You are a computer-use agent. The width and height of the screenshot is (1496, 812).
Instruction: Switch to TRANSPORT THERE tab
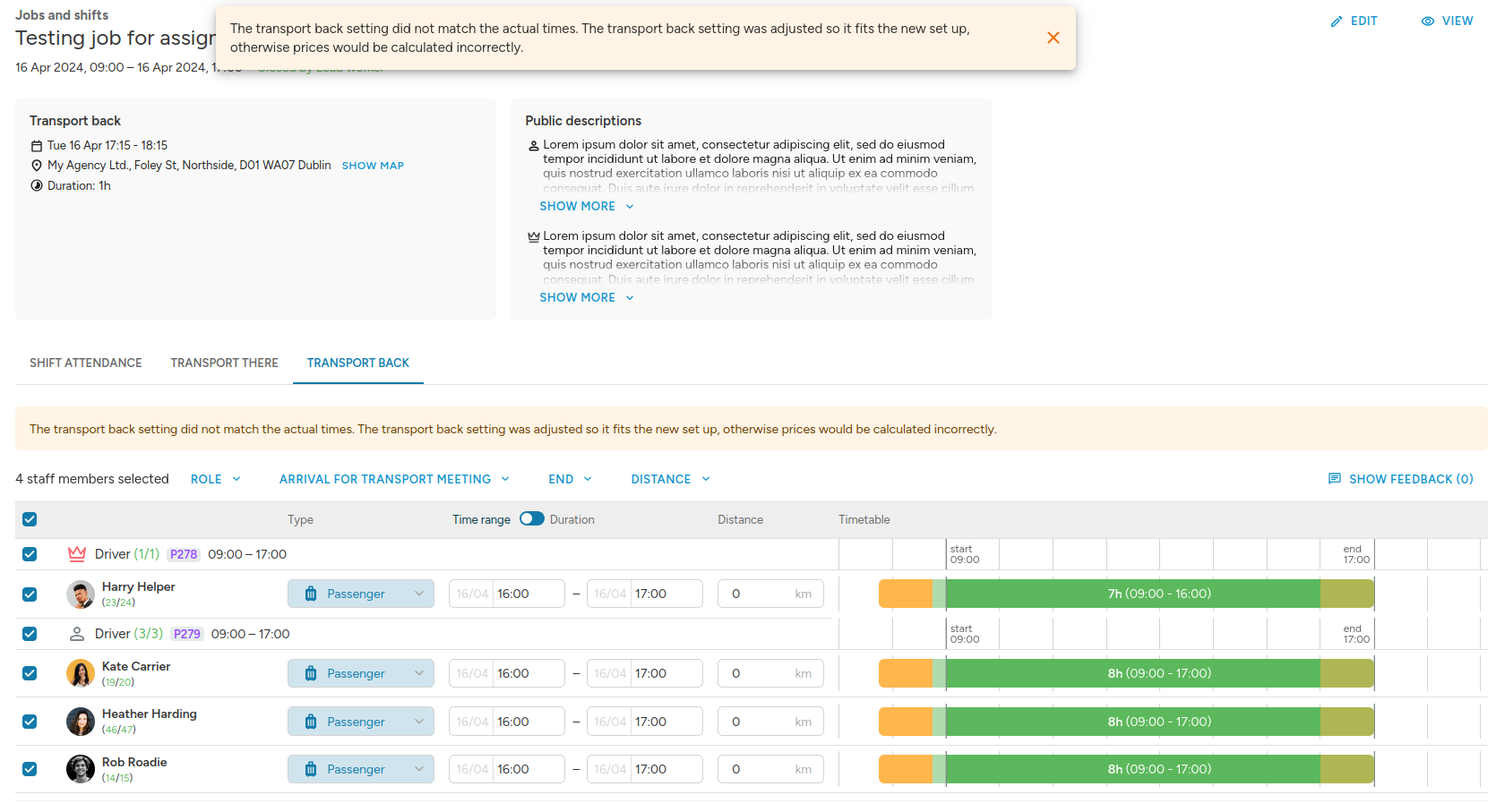click(225, 363)
